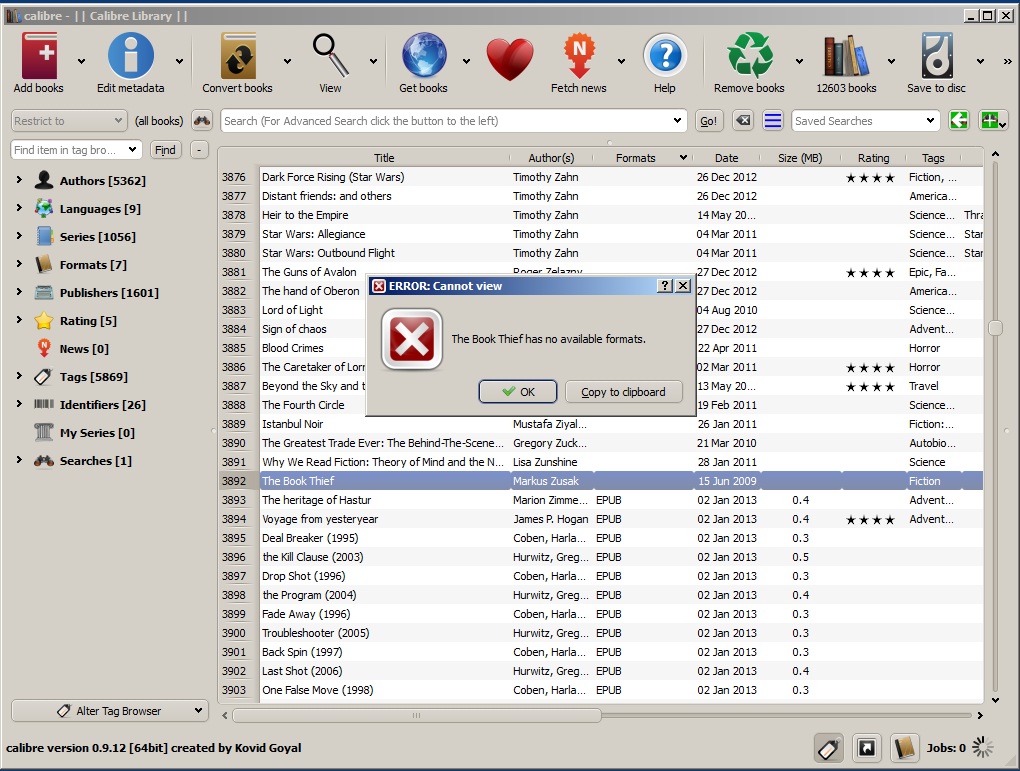This screenshot has height=771, width=1020.
Task: Click the green copy-search arrow icon
Action: pos(959,120)
